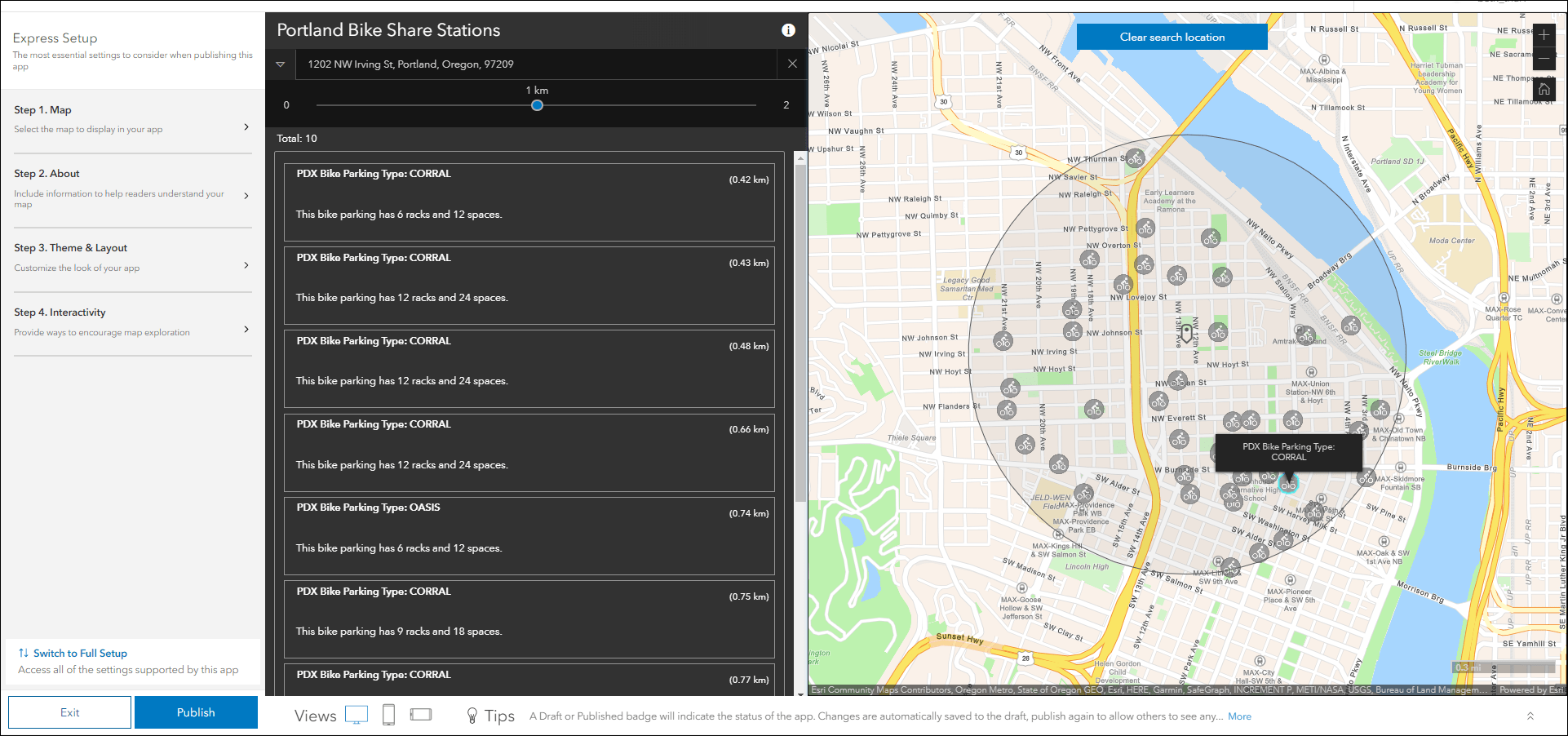The image size is (1568, 736).
Task: Switch to the mobile portrait view preview
Action: tap(388, 715)
